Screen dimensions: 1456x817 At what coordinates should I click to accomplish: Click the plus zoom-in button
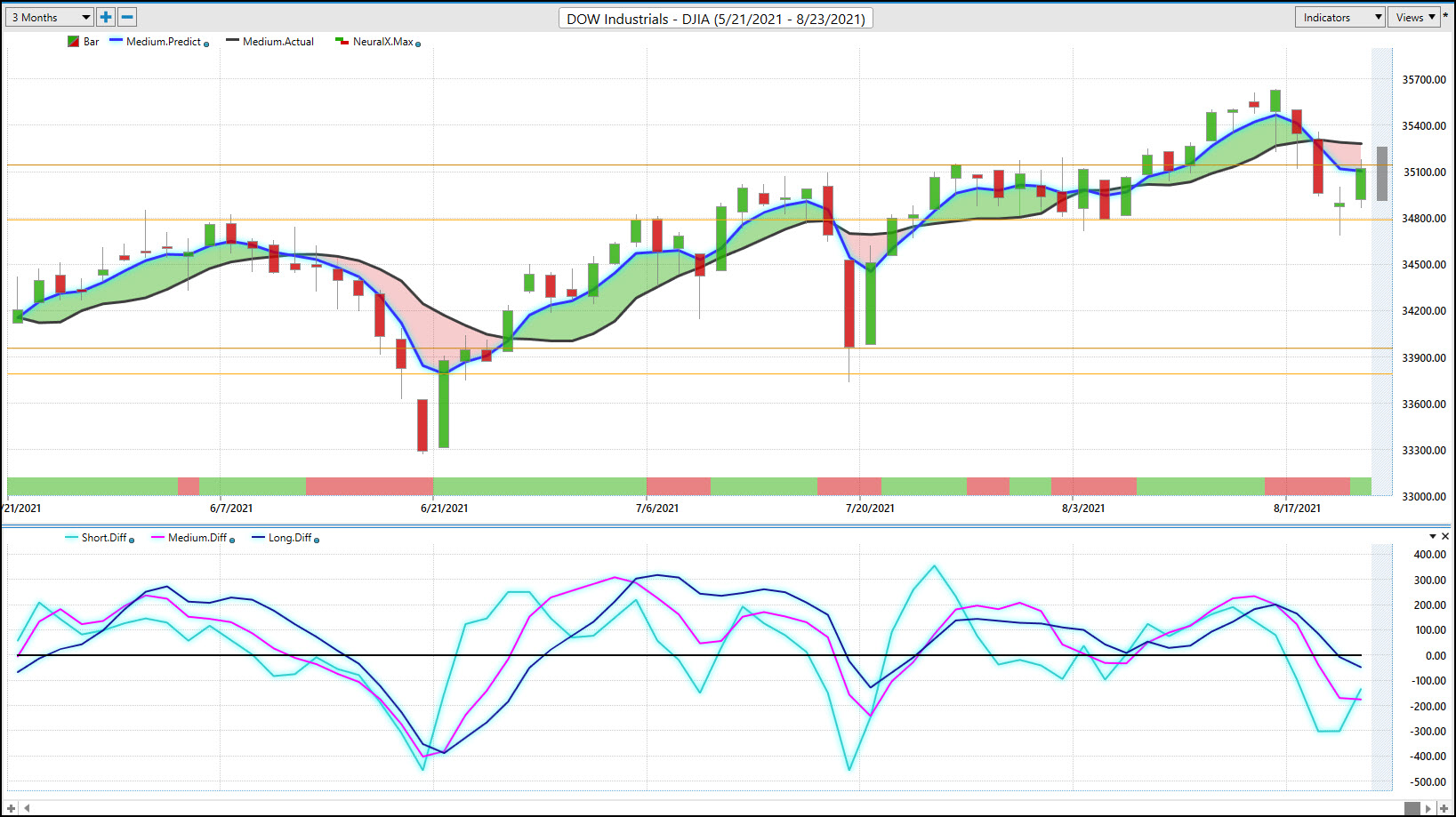pyautogui.click(x=106, y=17)
